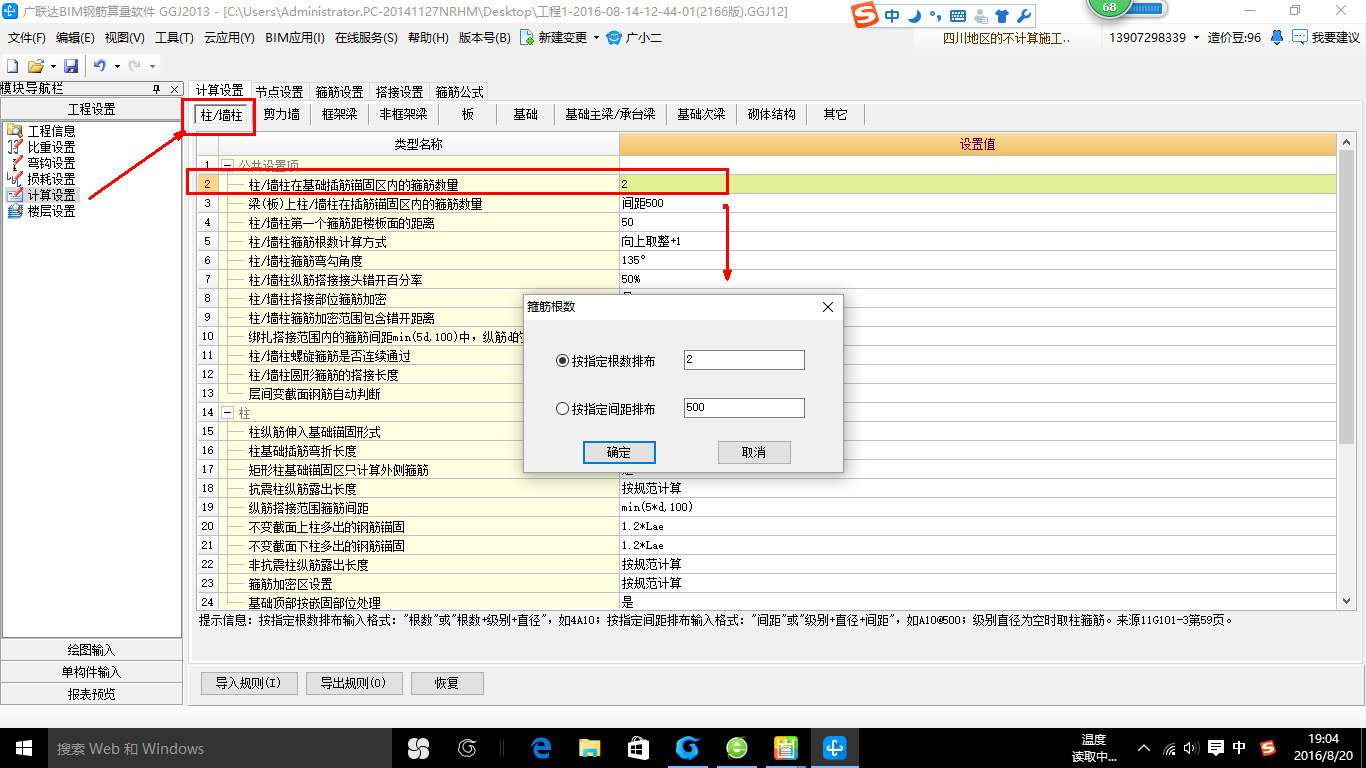
Task: Click the Sogou punctuation icon
Action: coord(935,17)
